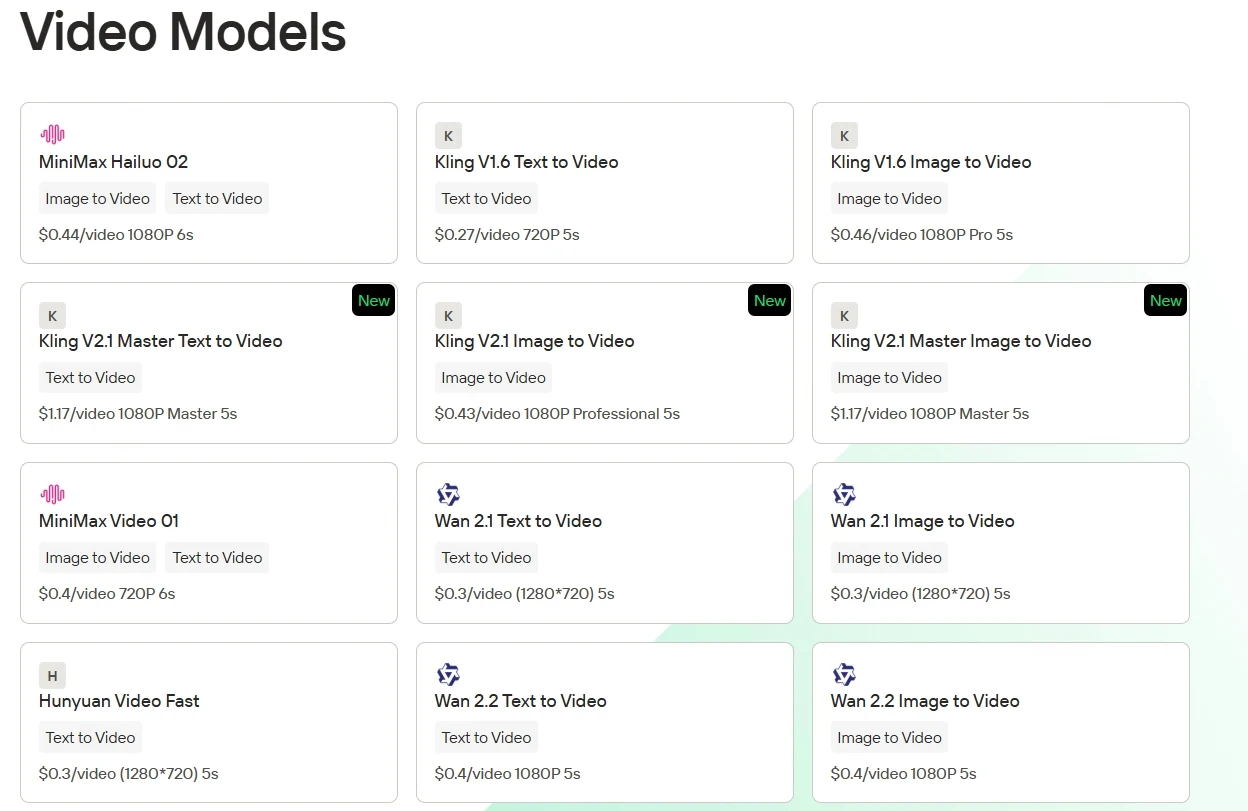Select Text to Video tag on MiniMax Video 01
The width and height of the screenshot is (1248, 811).
coord(217,557)
